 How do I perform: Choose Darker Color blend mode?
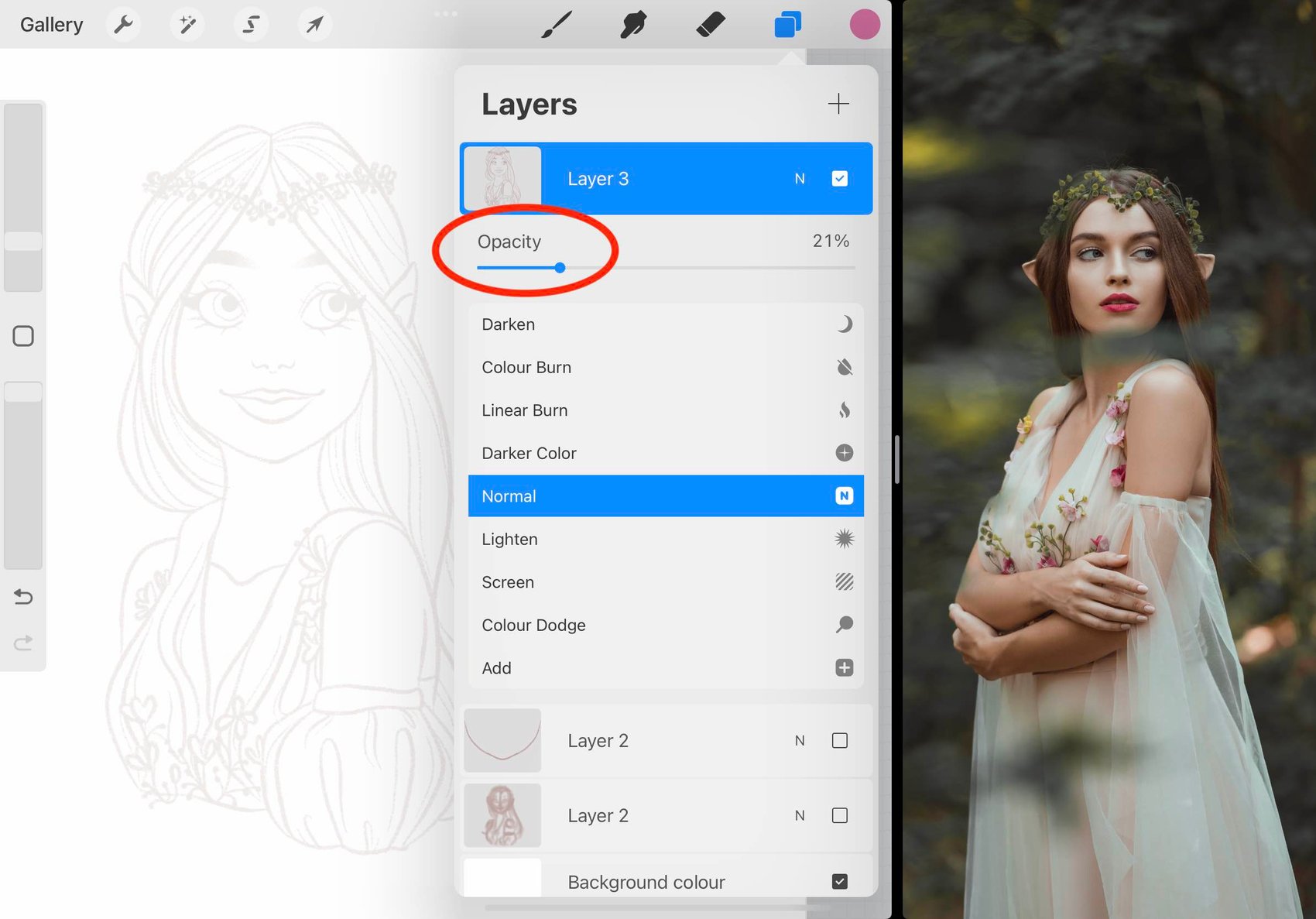tap(666, 453)
